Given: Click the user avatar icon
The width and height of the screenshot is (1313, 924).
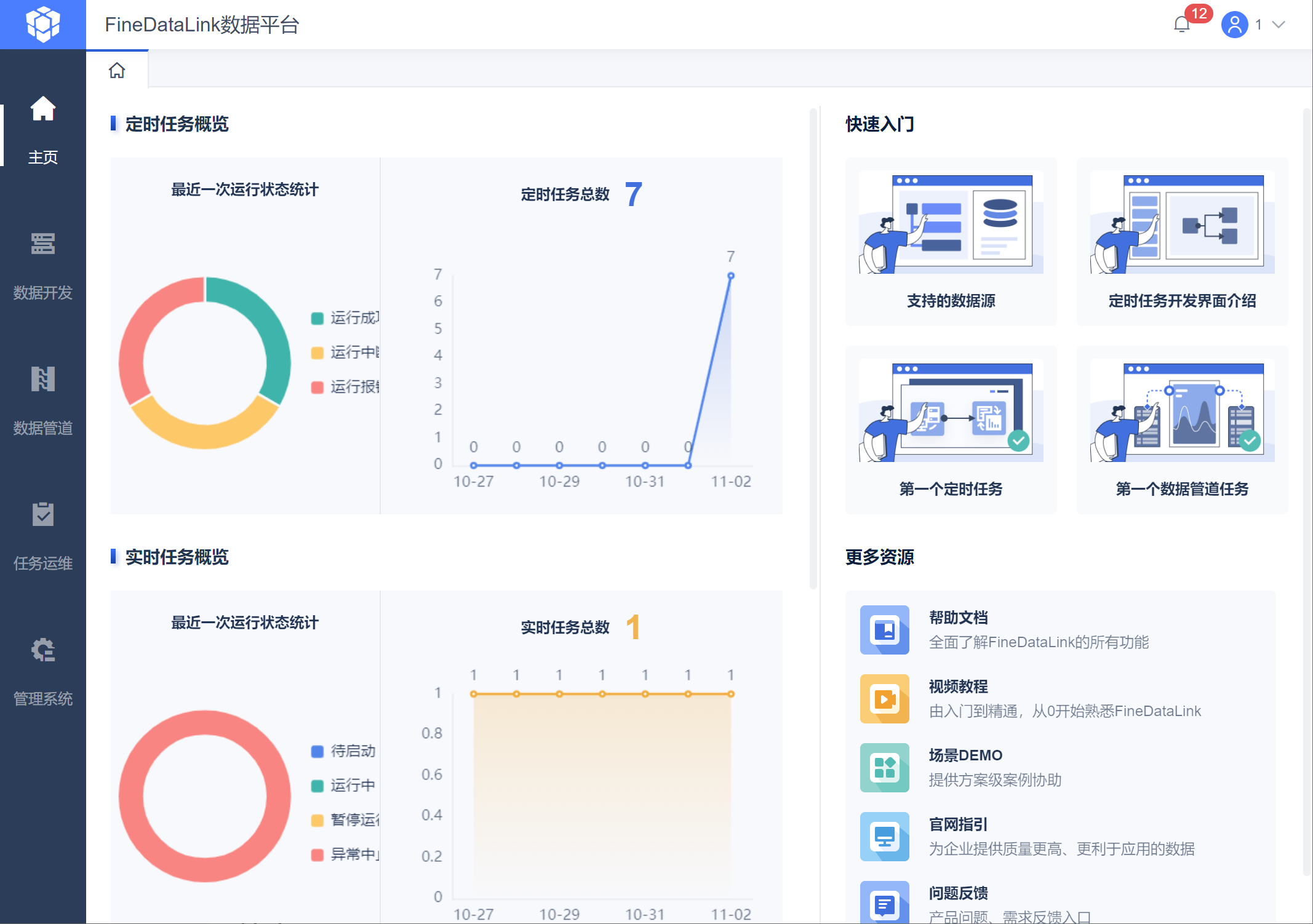Looking at the screenshot, I should (1234, 25).
